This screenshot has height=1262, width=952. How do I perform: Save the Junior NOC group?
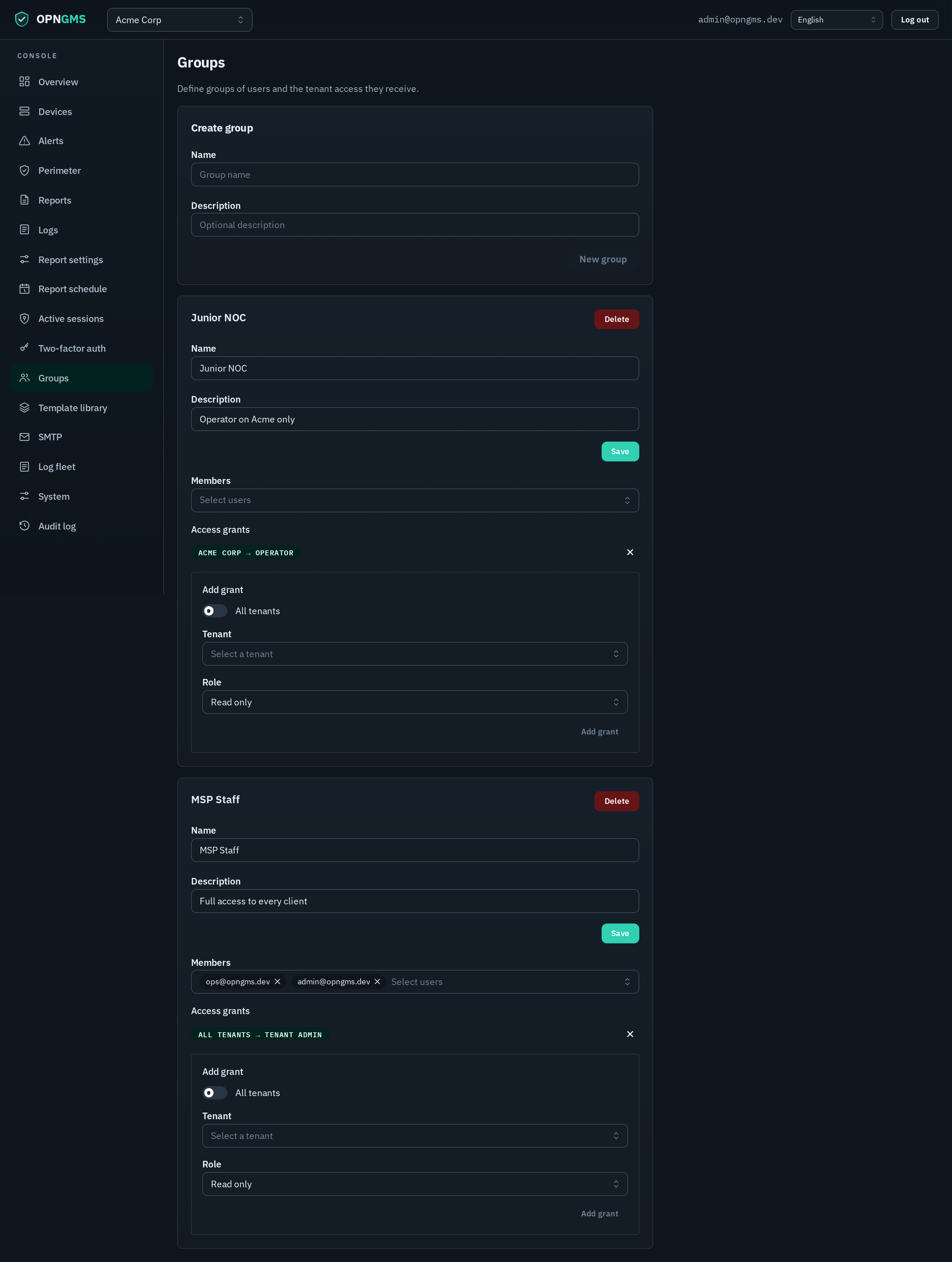[620, 452]
